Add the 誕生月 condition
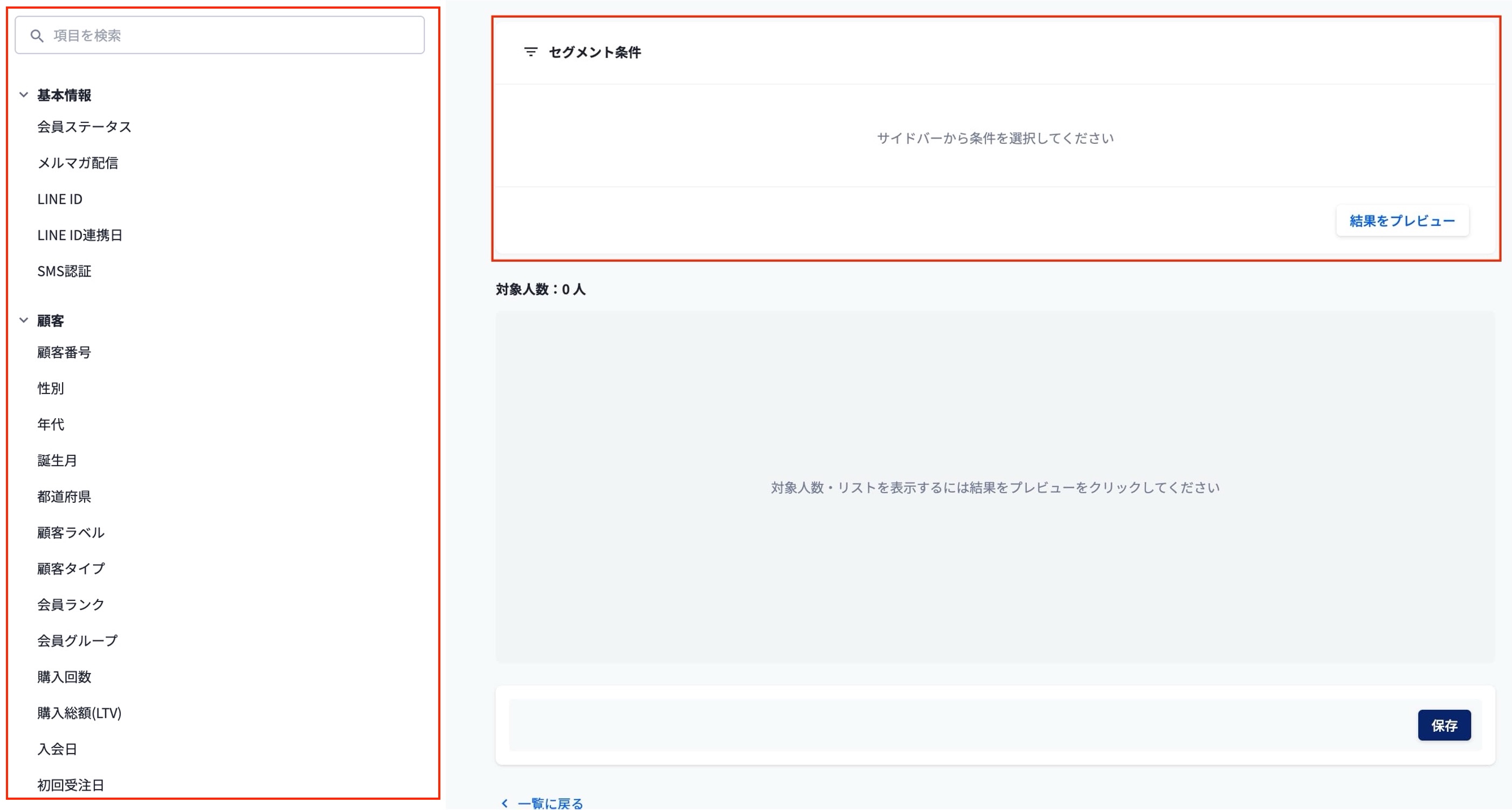The image size is (1512, 810). tap(57, 461)
